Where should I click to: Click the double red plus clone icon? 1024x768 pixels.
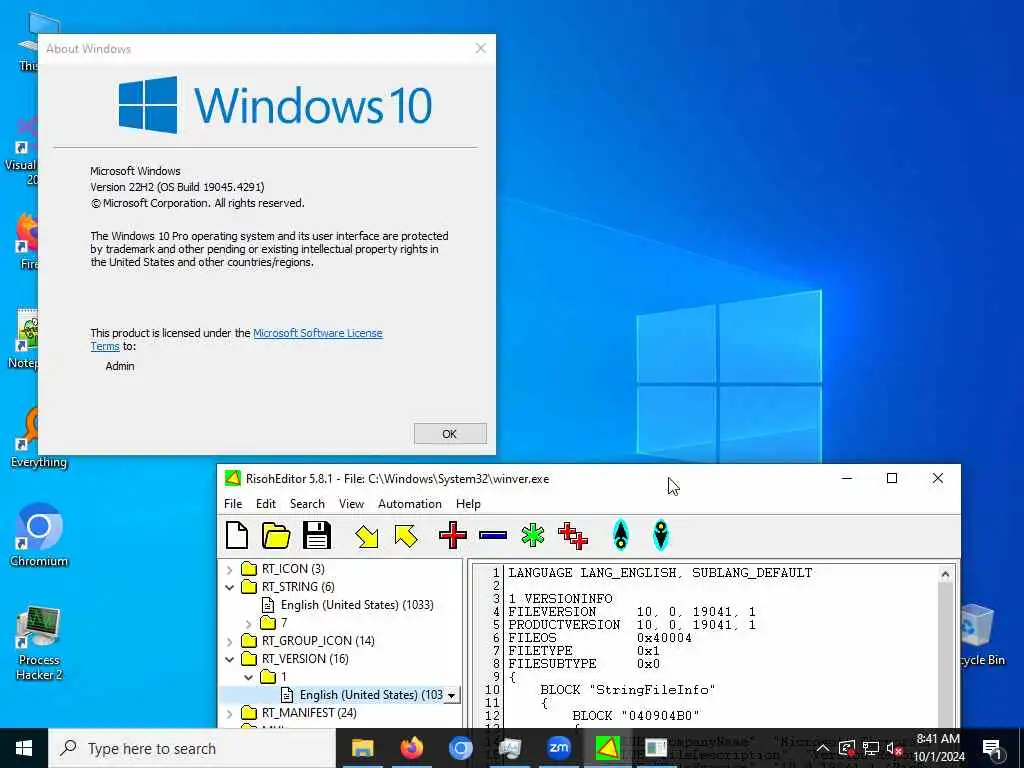573,536
